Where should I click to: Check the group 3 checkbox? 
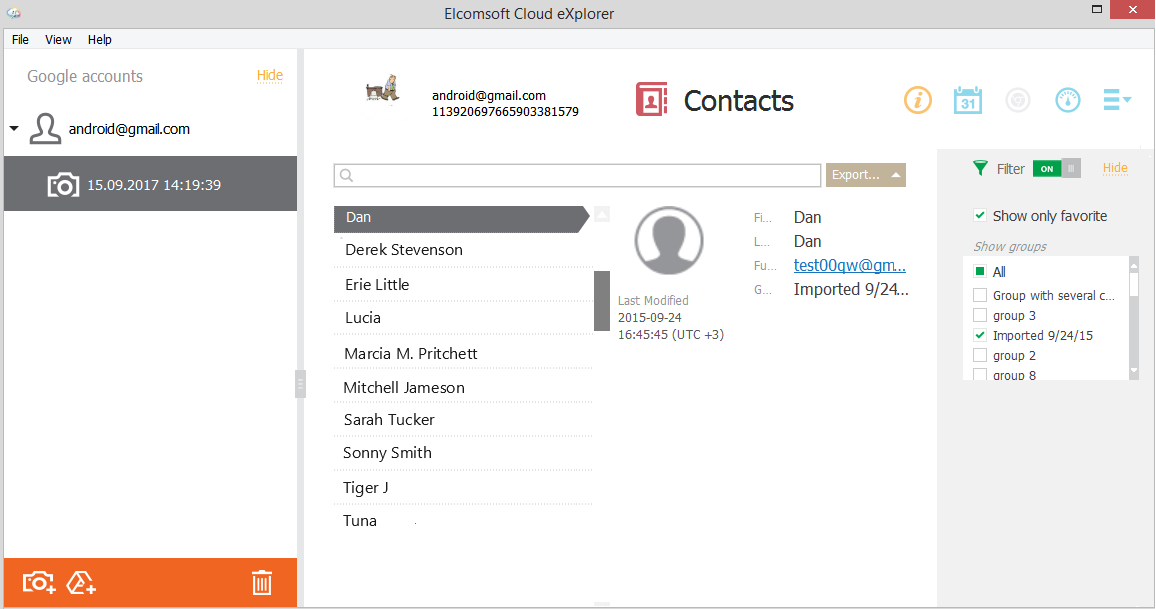pyautogui.click(x=980, y=316)
